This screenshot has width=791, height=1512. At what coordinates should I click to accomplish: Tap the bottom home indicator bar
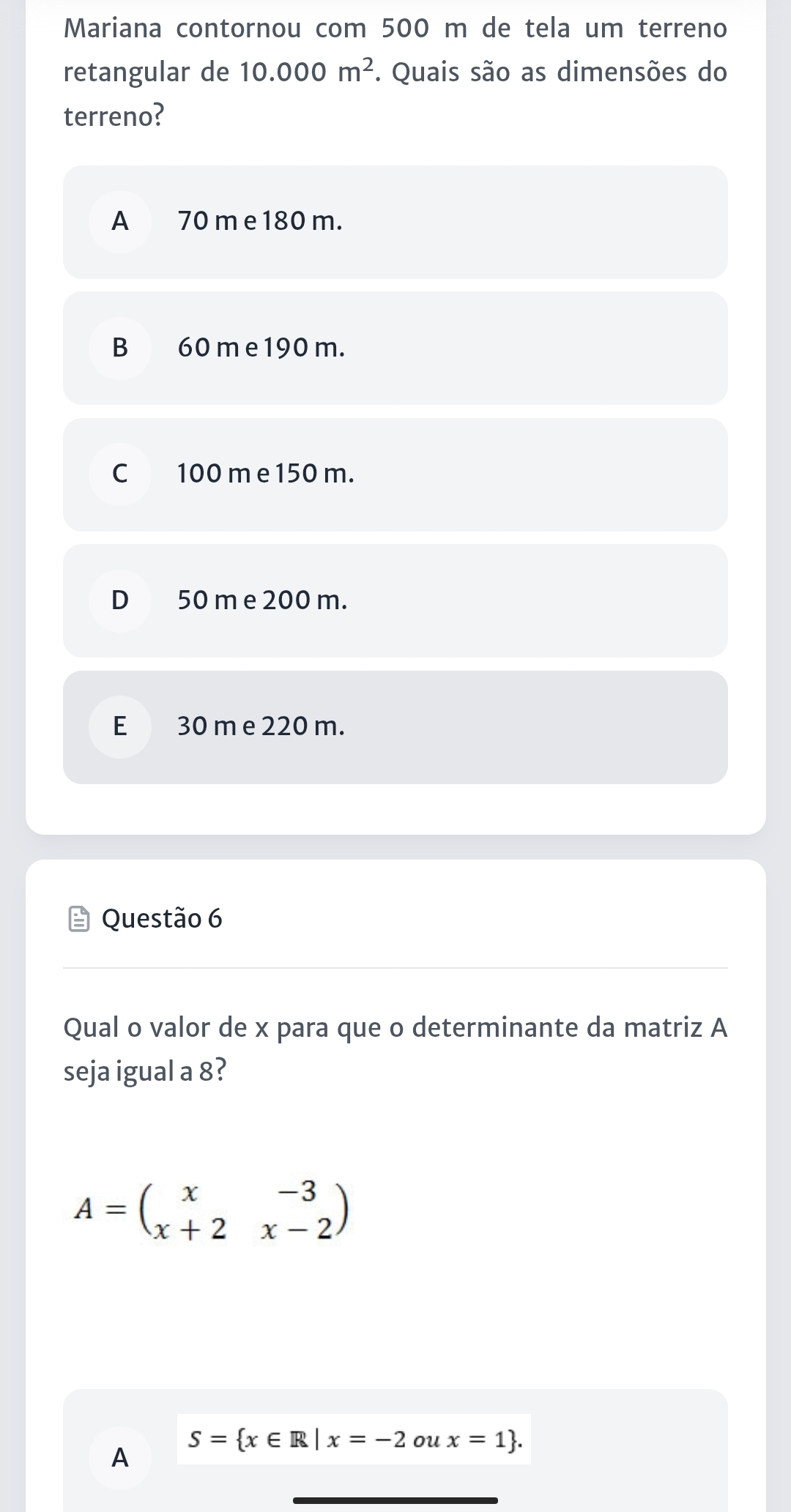pyautogui.click(x=395, y=1500)
